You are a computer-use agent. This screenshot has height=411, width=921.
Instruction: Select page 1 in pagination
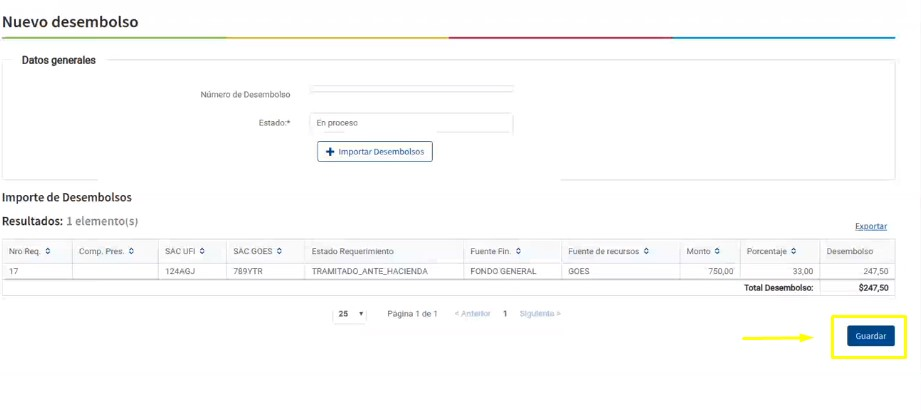point(505,314)
